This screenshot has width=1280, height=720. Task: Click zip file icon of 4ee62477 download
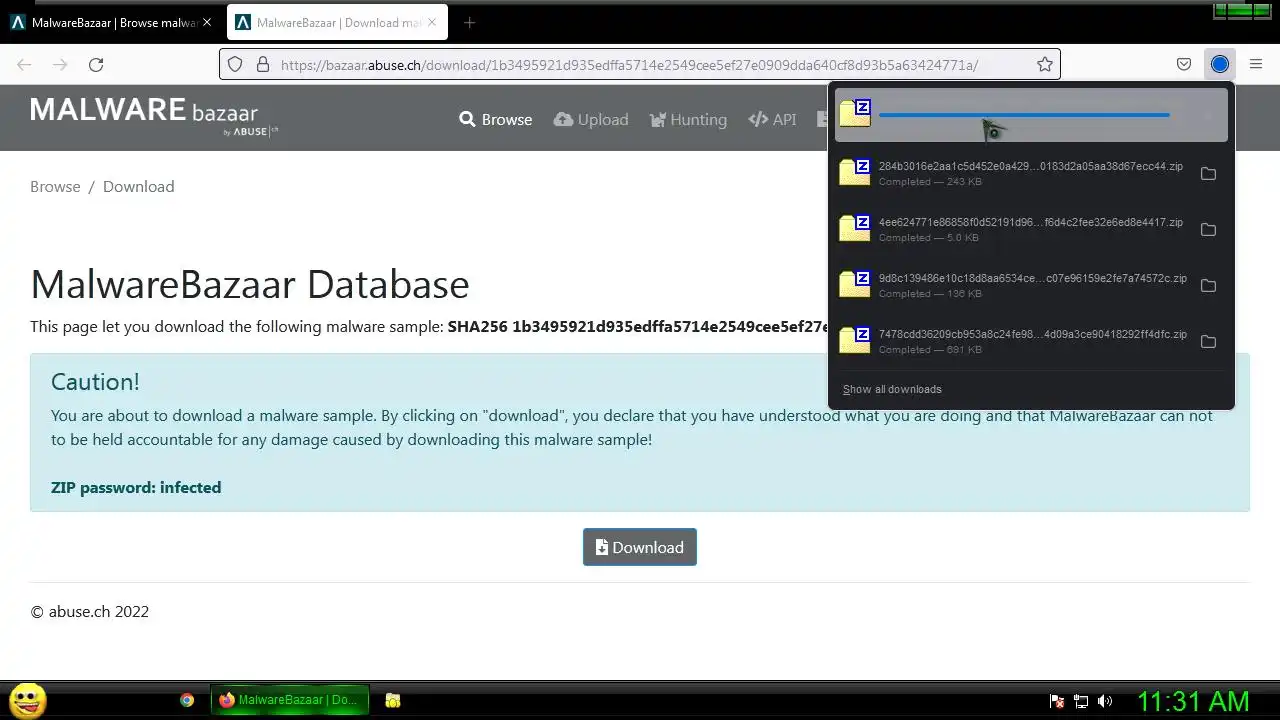click(855, 227)
